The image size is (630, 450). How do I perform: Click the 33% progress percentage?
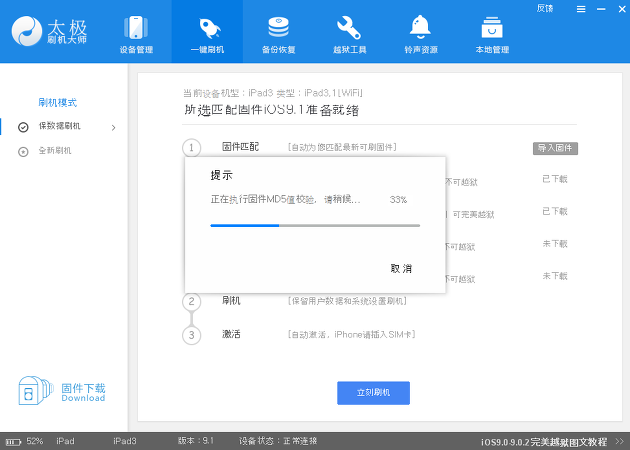click(x=398, y=200)
